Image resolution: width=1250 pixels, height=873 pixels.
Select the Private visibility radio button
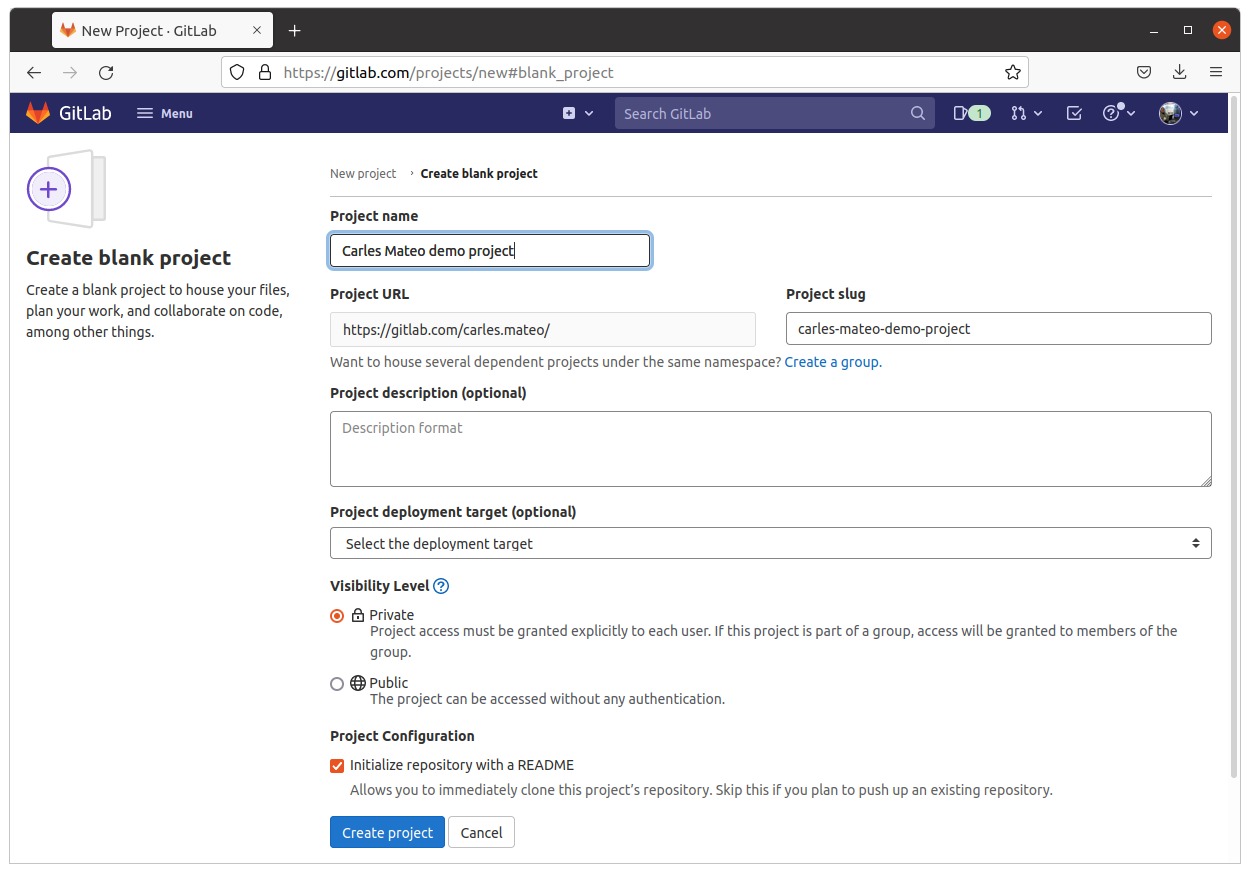pos(337,616)
